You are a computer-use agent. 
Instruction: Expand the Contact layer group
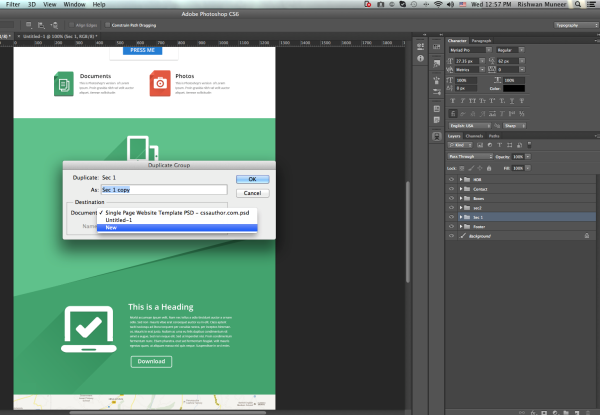[x=461, y=189]
